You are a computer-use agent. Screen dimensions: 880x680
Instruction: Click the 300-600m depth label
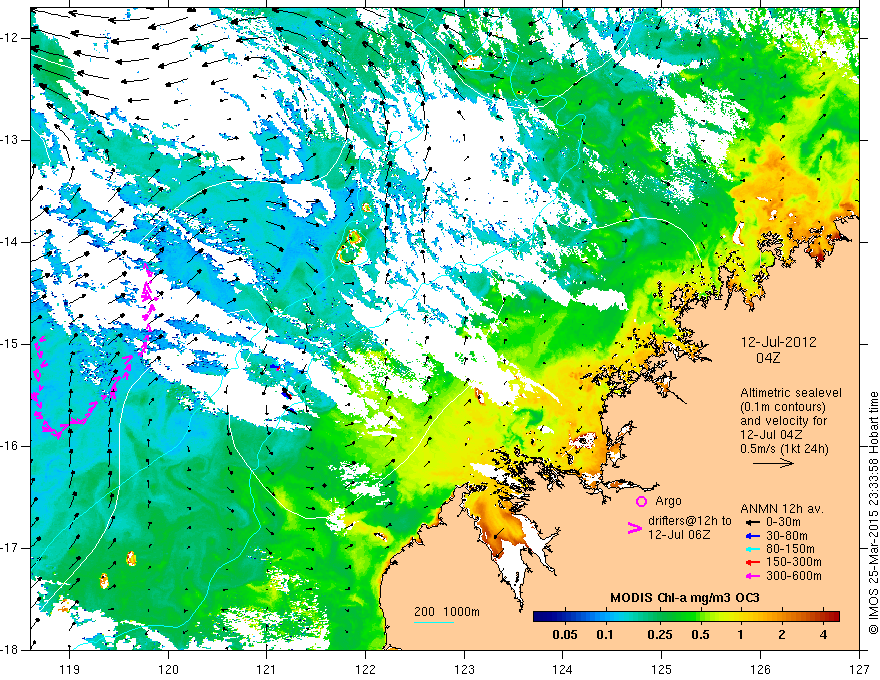(x=794, y=576)
